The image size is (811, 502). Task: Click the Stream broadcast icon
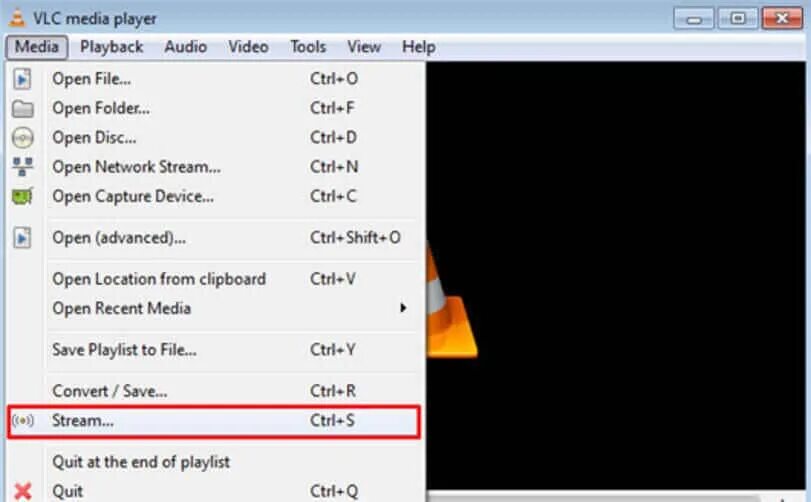click(x=23, y=421)
